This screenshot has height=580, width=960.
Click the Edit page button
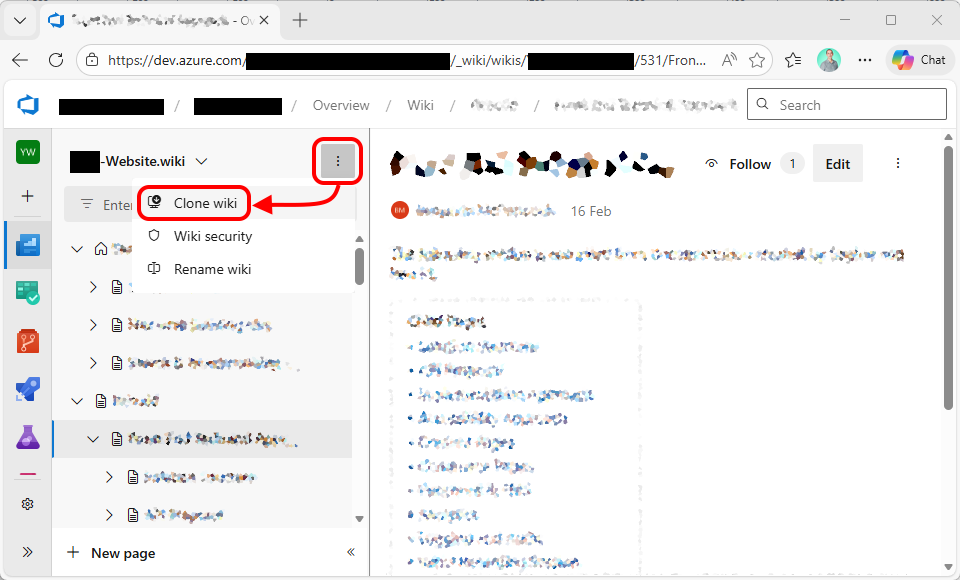(x=837, y=164)
